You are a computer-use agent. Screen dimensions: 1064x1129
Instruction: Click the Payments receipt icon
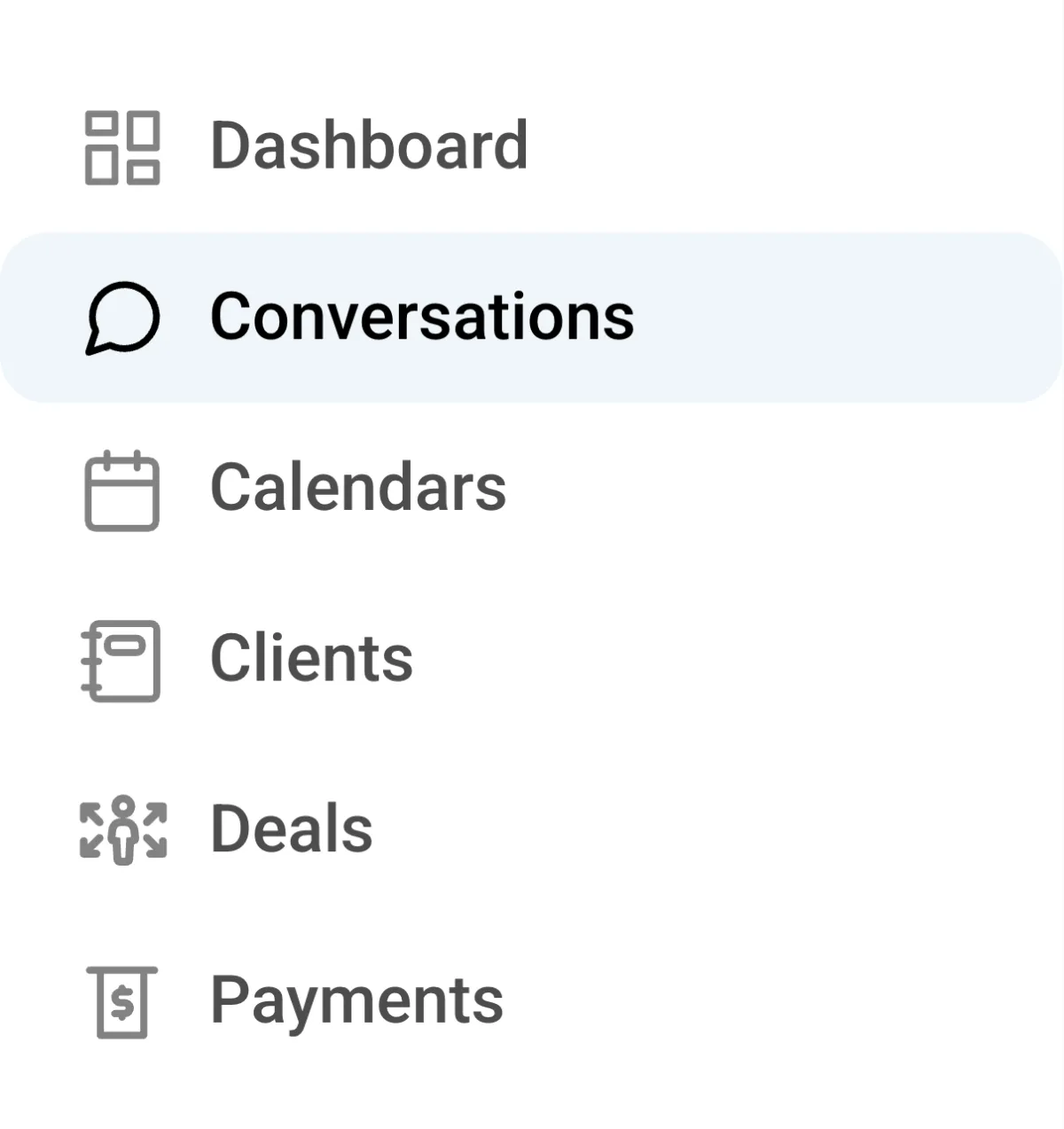pos(122,1002)
